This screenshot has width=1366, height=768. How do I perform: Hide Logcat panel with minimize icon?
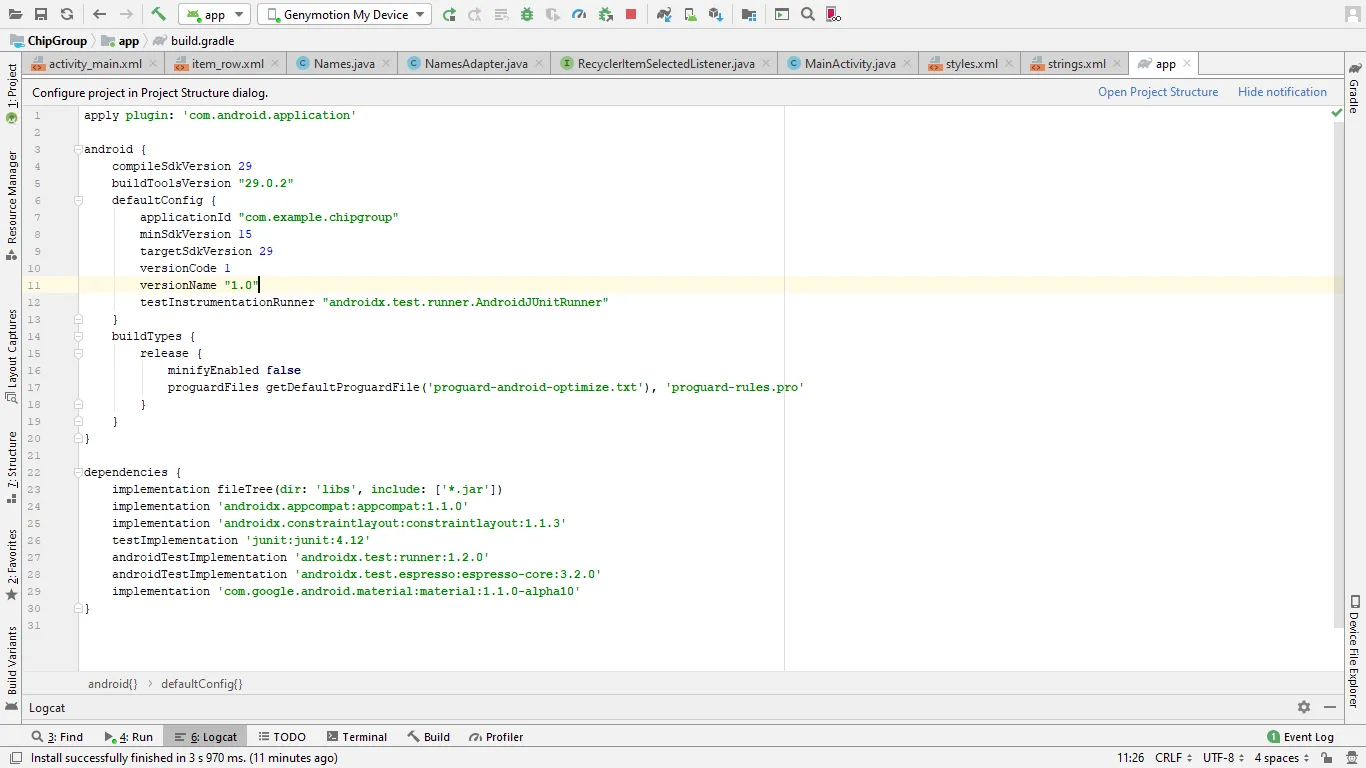click(x=1330, y=707)
